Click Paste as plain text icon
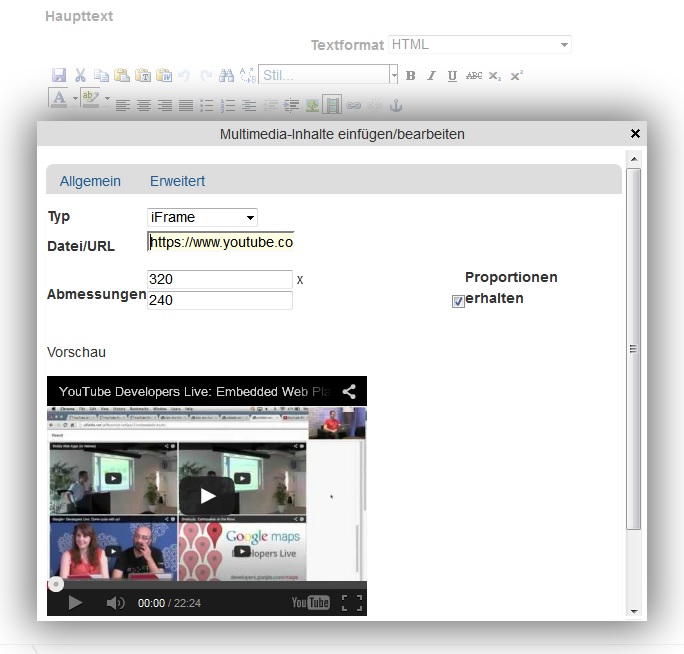This screenshot has height=654, width=684. tap(143, 75)
